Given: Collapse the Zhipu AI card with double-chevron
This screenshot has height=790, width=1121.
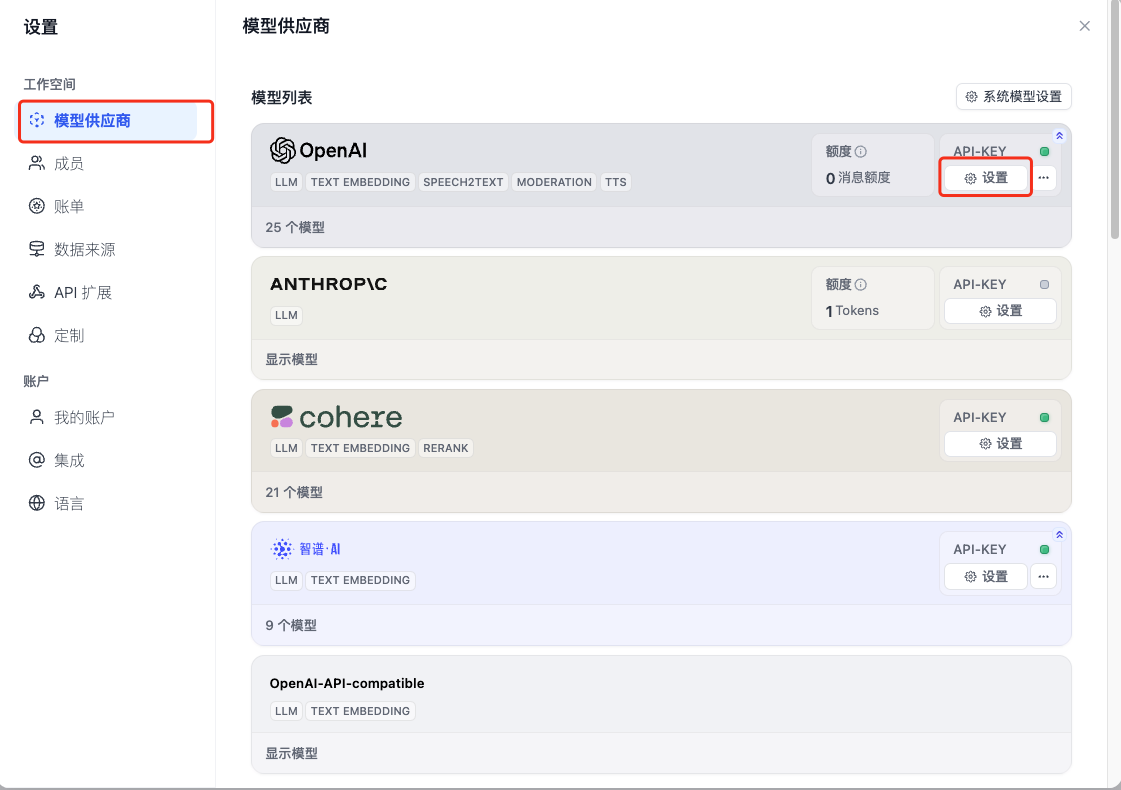Looking at the screenshot, I should coord(1059,535).
